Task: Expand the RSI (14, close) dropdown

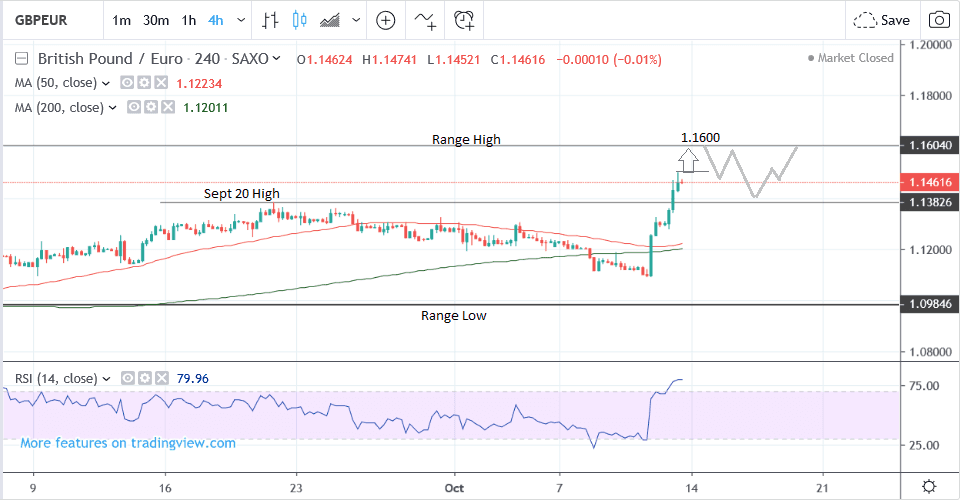Action: [x=107, y=379]
